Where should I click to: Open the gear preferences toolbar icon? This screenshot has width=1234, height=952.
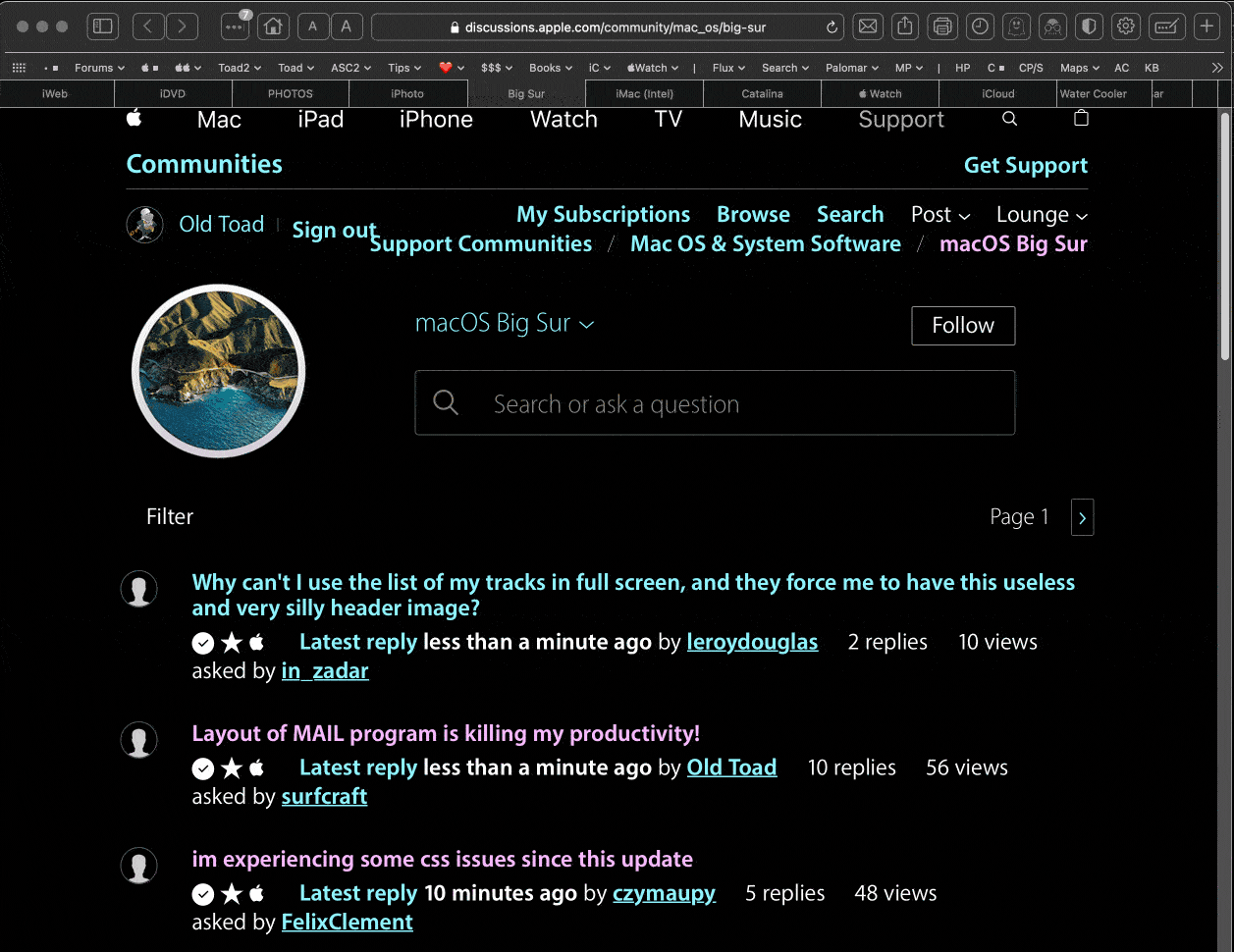(x=1126, y=26)
